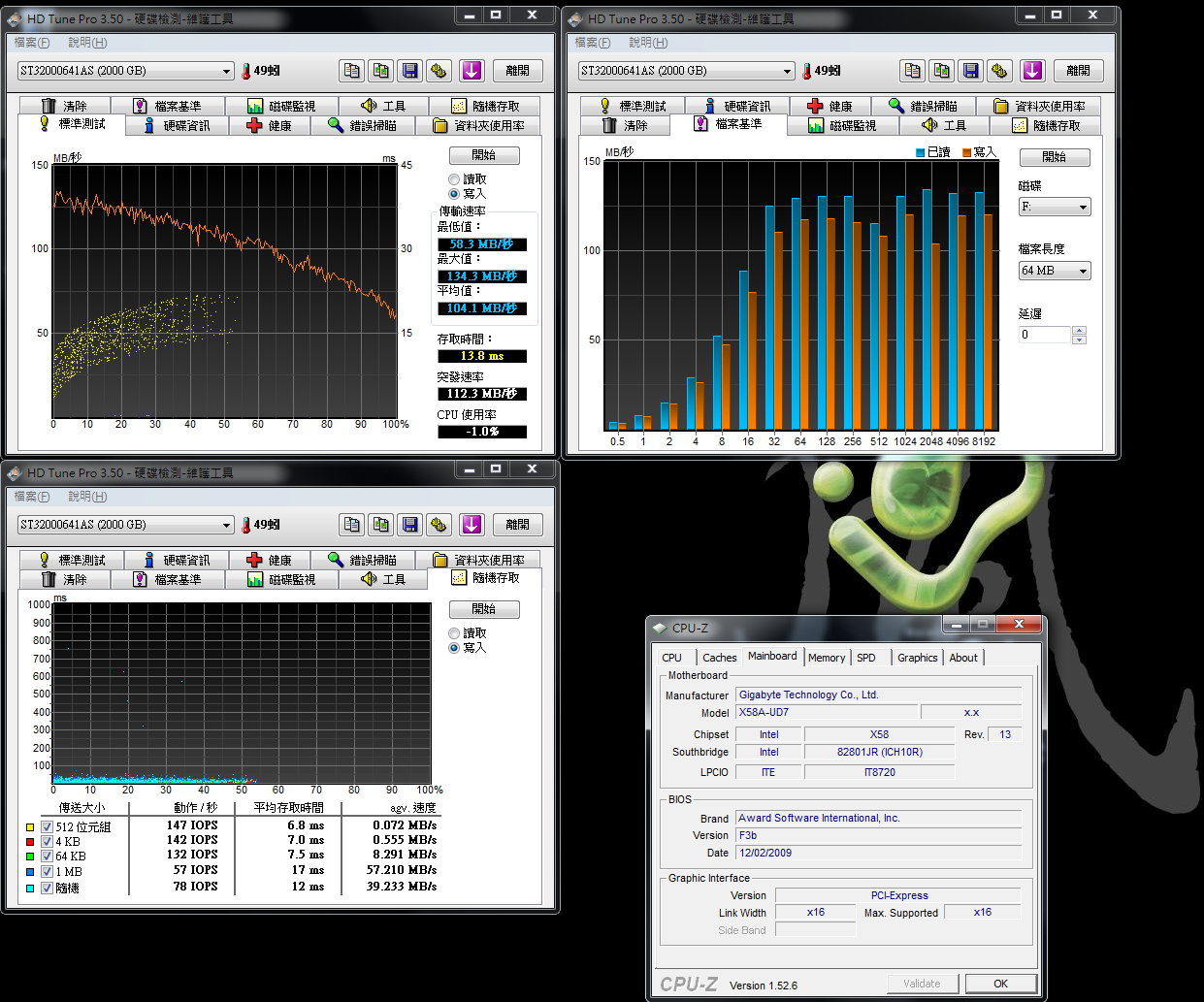Click the 延遲 (delay) value input field

click(x=1045, y=335)
